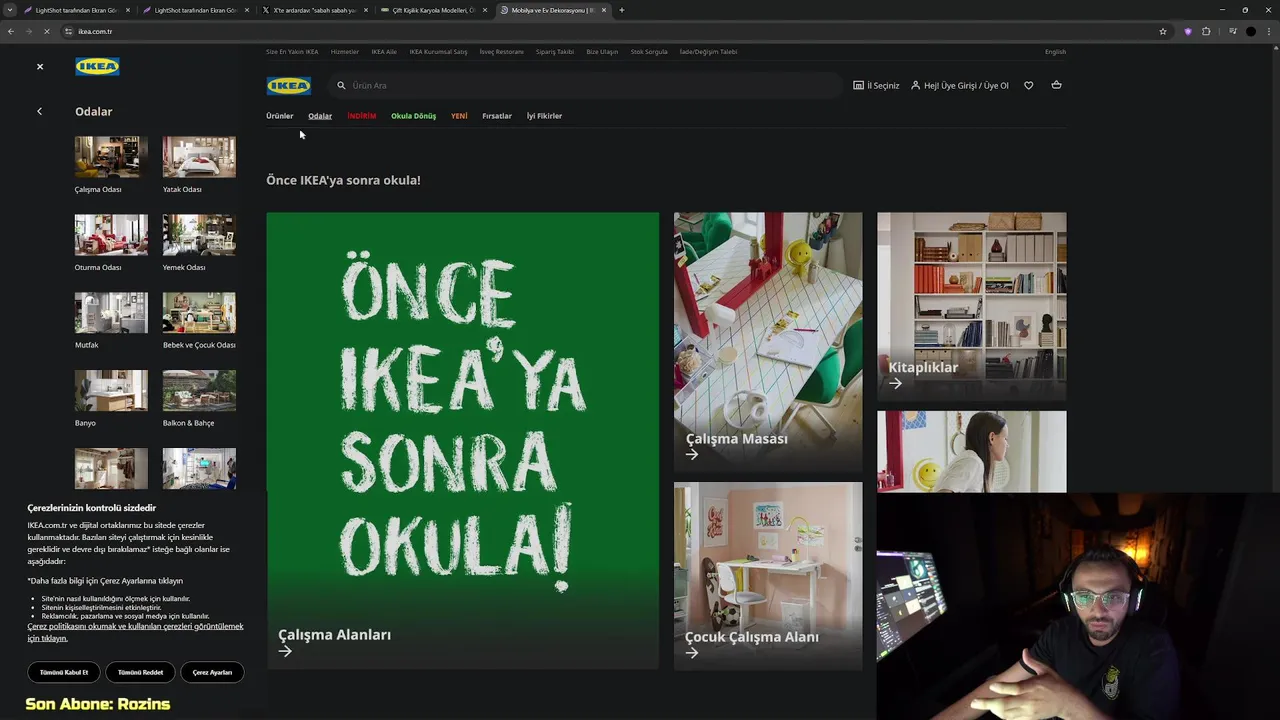Open the Çerez politikasını okumak link

pyautogui.click(x=135, y=632)
